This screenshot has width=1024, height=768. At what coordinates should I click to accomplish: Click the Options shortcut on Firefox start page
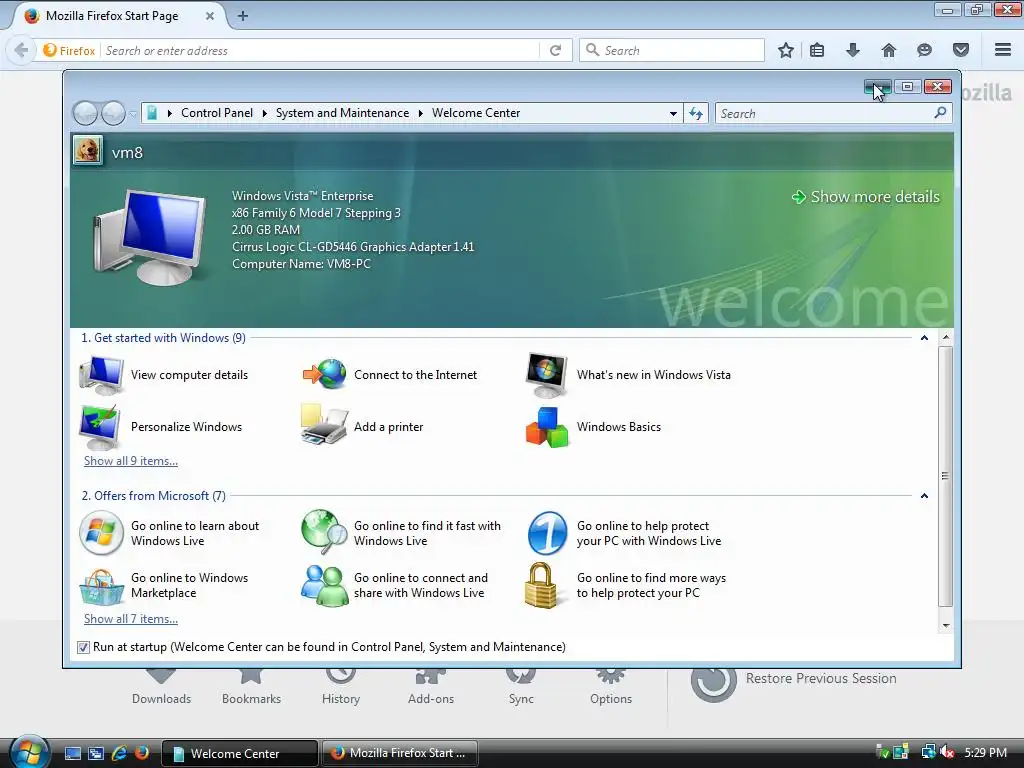click(x=611, y=686)
